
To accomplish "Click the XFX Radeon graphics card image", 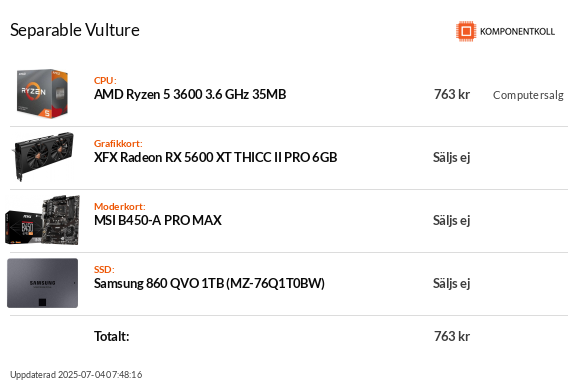I will (43, 156).
